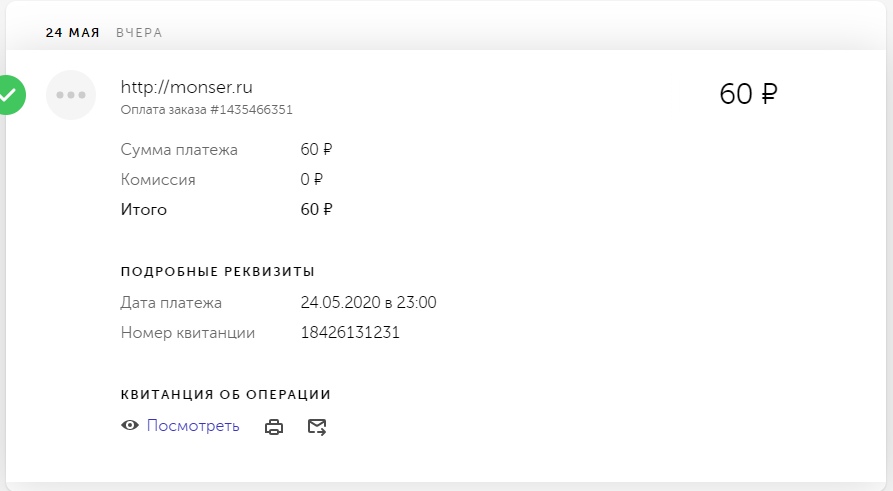
Task: Click the Комиссия value 0 ₽
Action: [312, 180]
